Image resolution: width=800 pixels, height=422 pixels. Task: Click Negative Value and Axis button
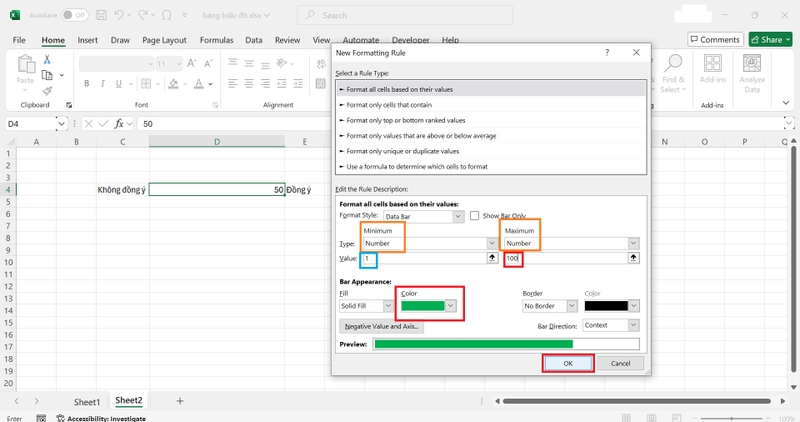click(x=381, y=326)
